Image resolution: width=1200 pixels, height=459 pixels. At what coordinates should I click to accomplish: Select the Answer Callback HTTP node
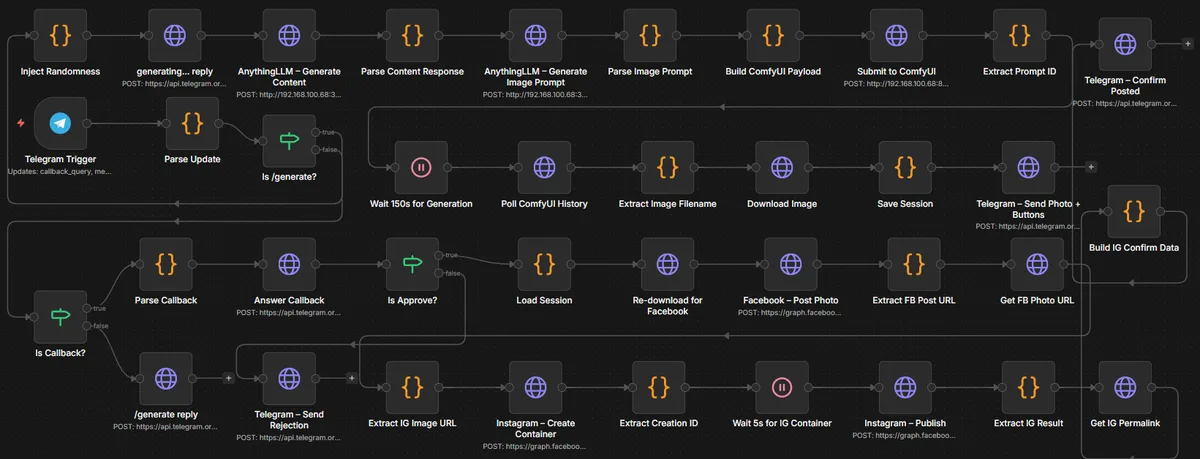pyautogui.click(x=289, y=263)
